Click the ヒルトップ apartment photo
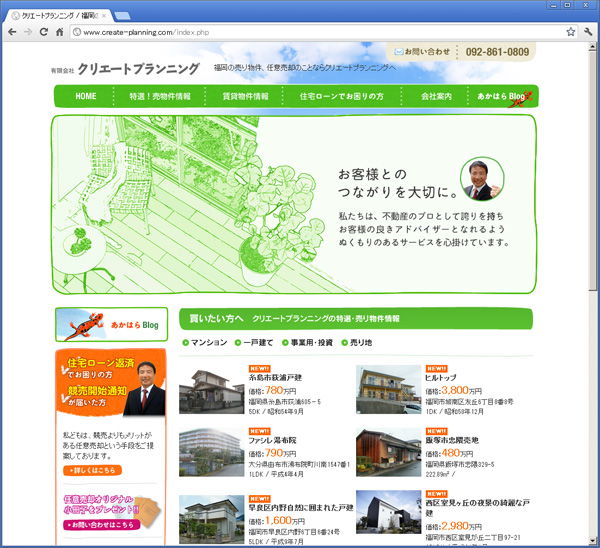The width and height of the screenshot is (600, 548). [388, 389]
